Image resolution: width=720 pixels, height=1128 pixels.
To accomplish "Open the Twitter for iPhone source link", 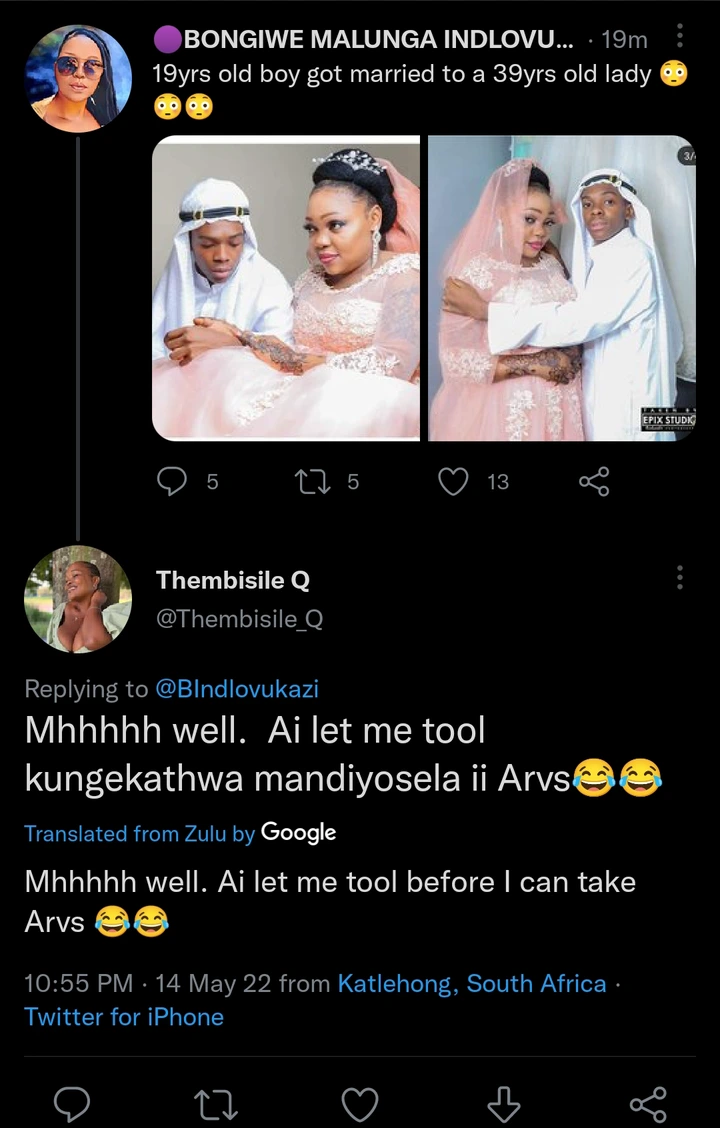I will pos(124,1017).
